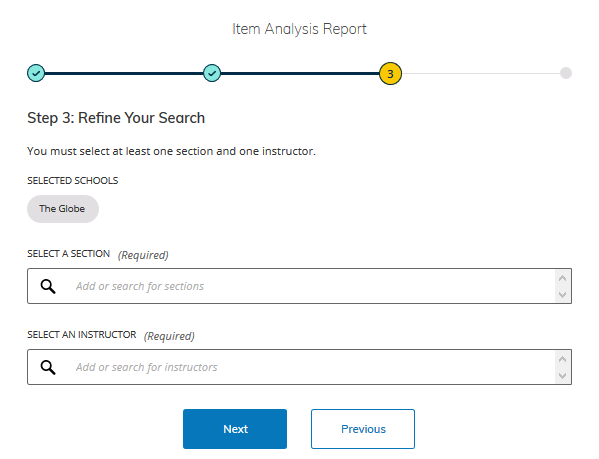This screenshot has height=459, width=599.
Task: Click the magnifier icon in sections field
Action: click(x=48, y=286)
